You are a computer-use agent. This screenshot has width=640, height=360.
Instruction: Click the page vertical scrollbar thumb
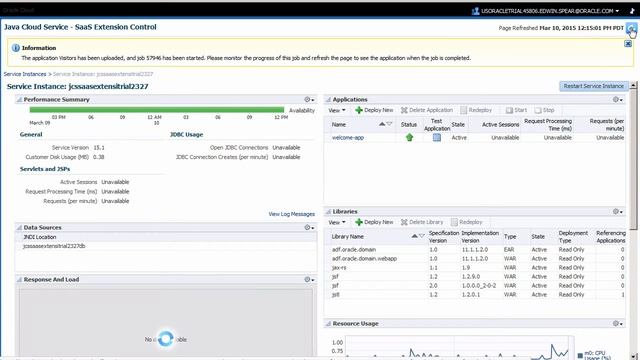tap(633, 159)
